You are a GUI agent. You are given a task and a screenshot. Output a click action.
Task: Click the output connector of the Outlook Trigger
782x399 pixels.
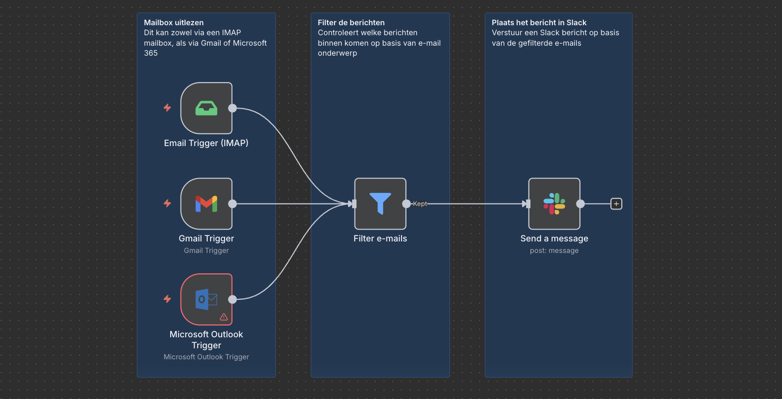(x=232, y=299)
